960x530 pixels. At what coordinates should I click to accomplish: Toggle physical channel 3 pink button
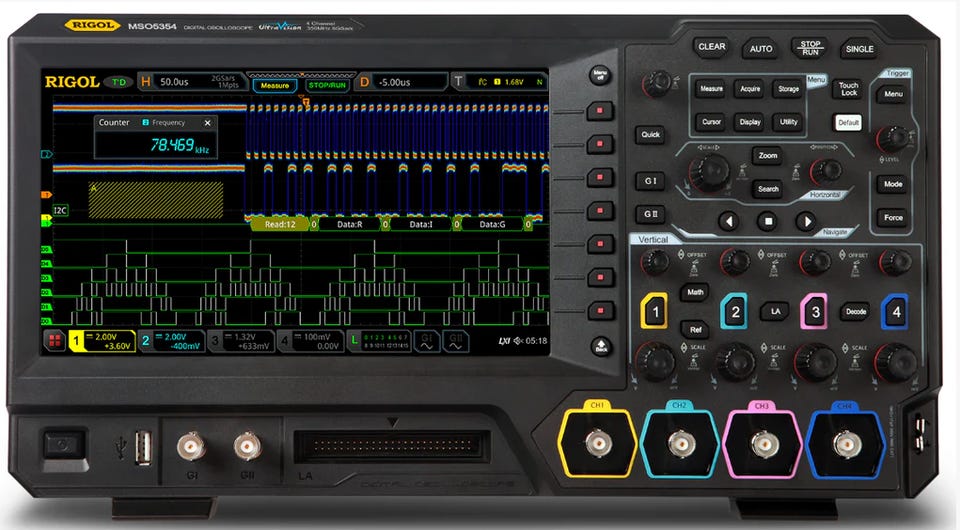coord(815,312)
